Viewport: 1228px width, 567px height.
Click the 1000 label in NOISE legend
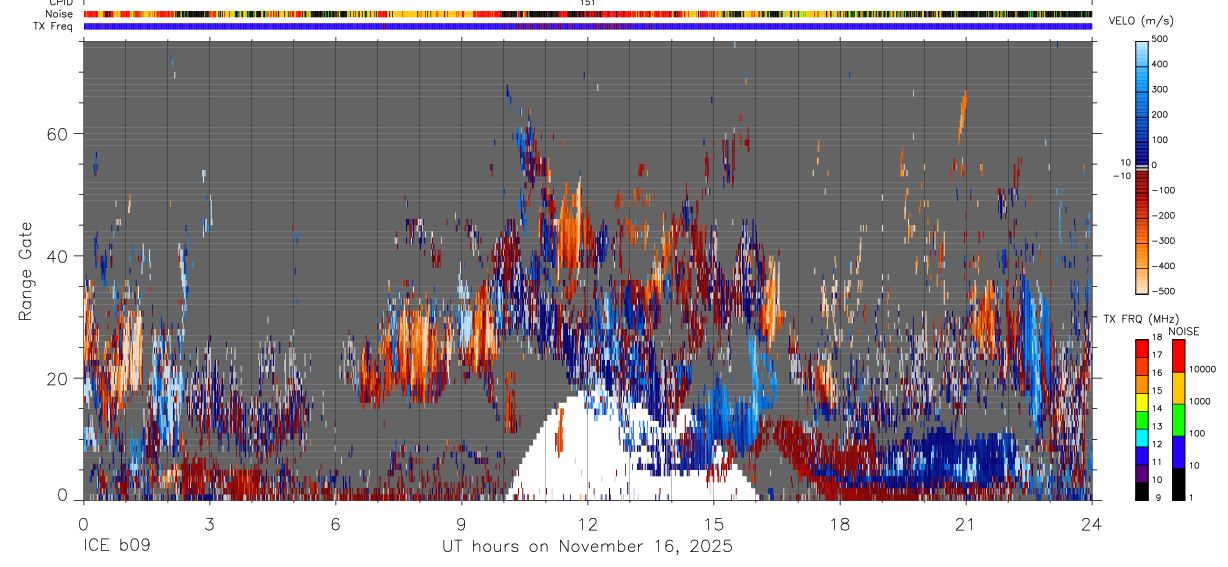pyautogui.click(x=1200, y=401)
